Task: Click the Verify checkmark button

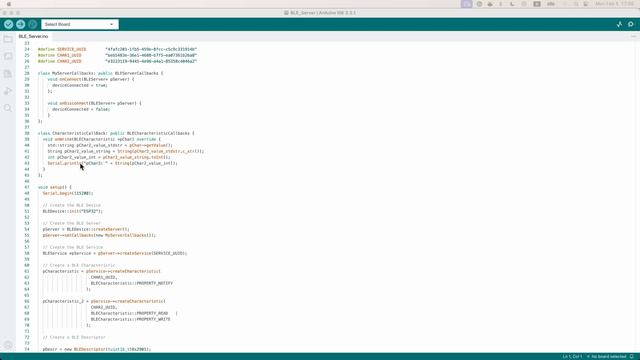Action: click(x=8, y=24)
